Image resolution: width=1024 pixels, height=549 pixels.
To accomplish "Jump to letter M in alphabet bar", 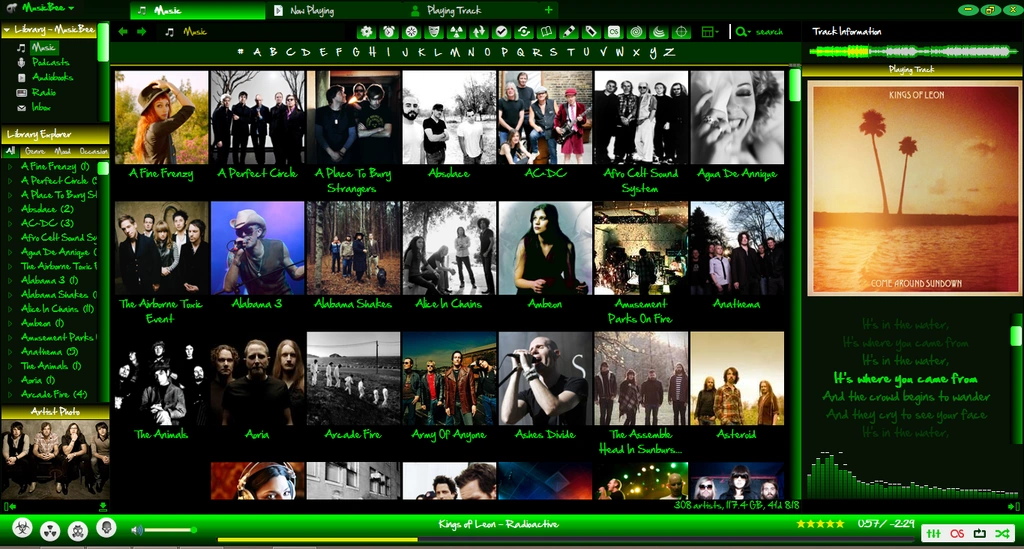I will (455, 52).
